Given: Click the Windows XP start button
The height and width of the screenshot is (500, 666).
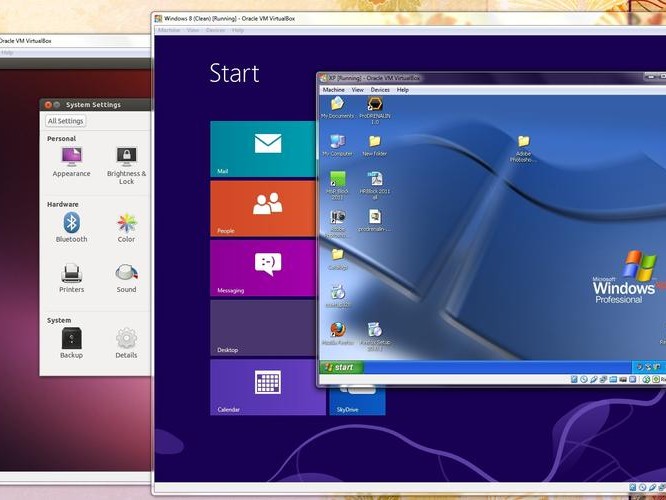Looking at the screenshot, I should [341, 367].
